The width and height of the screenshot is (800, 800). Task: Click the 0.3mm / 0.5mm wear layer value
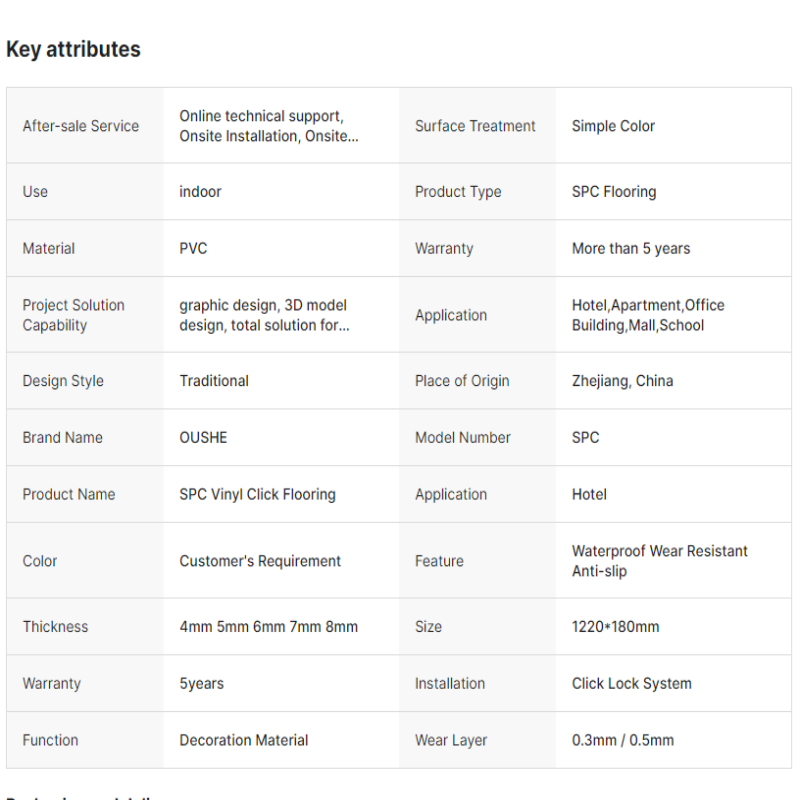pyautogui.click(x=622, y=740)
